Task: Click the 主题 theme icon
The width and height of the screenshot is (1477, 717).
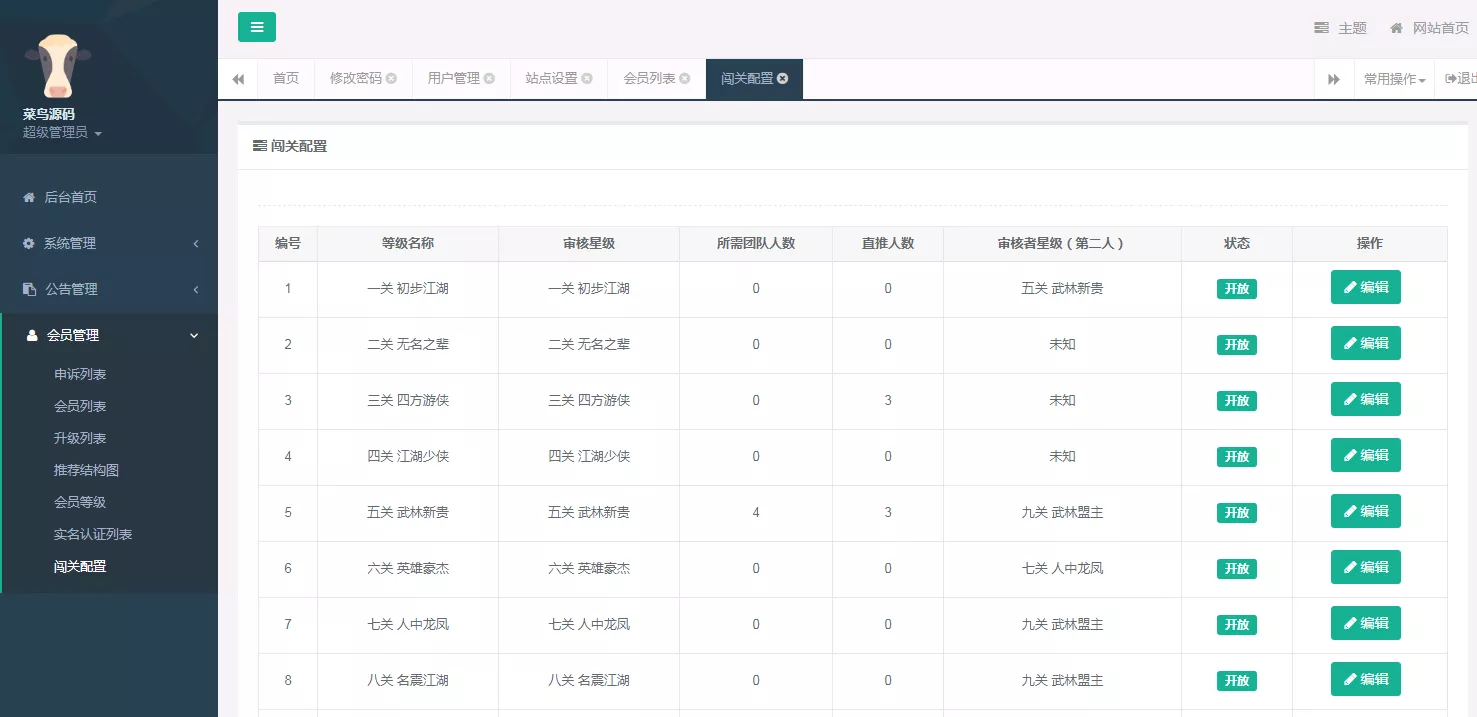Action: tap(1321, 28)
